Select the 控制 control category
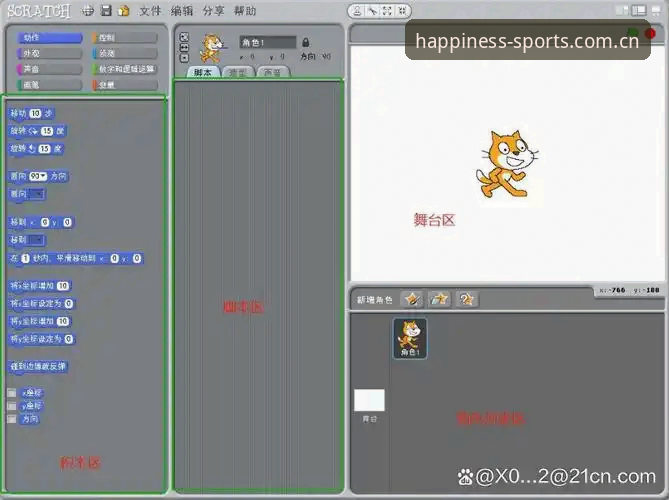The height and width of the screenshot is (500, 669). tap(125, 38)
